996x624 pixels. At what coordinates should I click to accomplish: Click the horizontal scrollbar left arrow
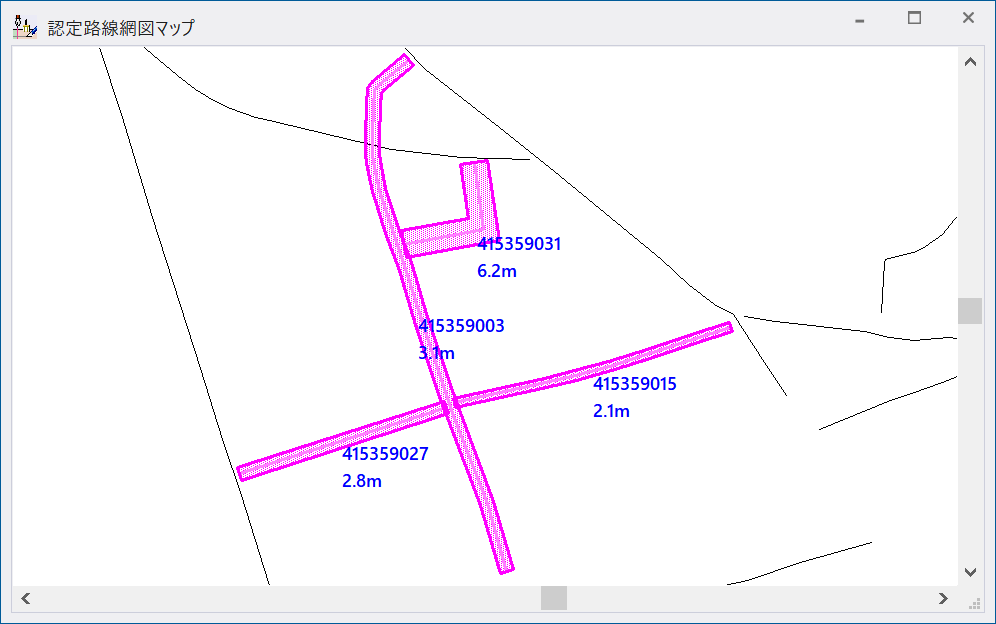click(x=26, y=598)
